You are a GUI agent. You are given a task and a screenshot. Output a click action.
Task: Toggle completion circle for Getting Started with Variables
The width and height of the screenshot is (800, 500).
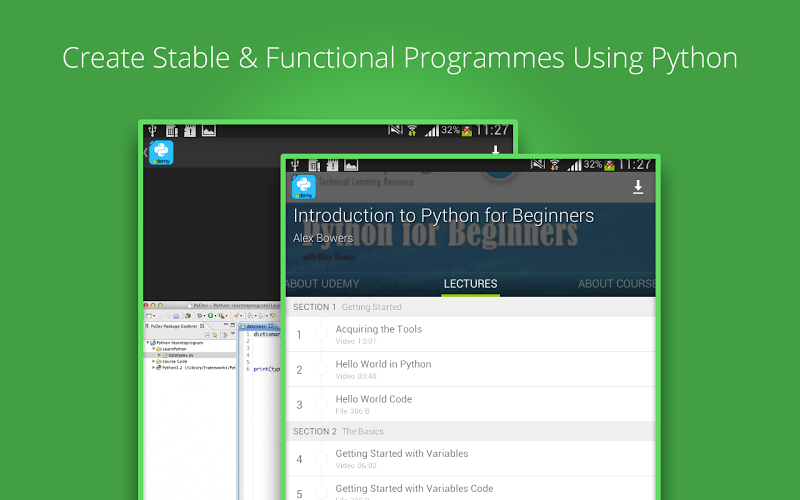pos(321,458)
